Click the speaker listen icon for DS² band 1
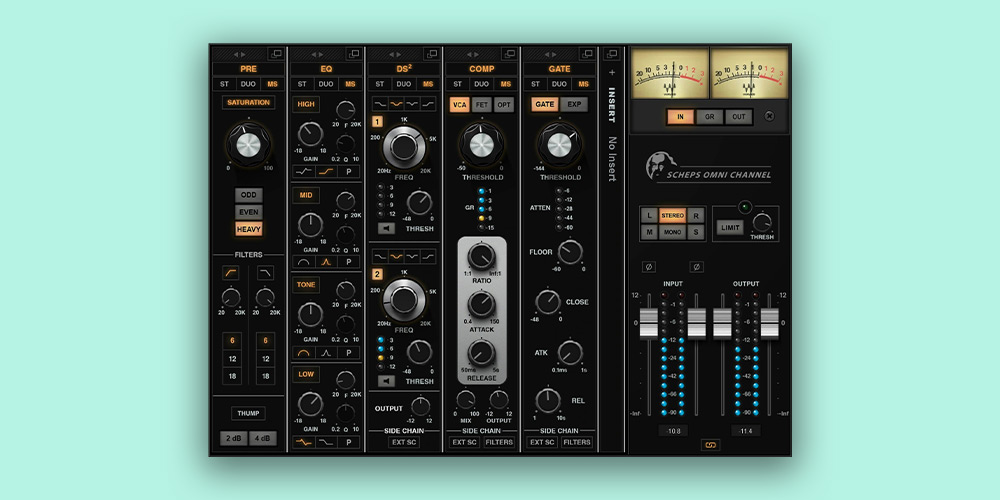This screenshot has height=500, width=1000. [386, 228]
